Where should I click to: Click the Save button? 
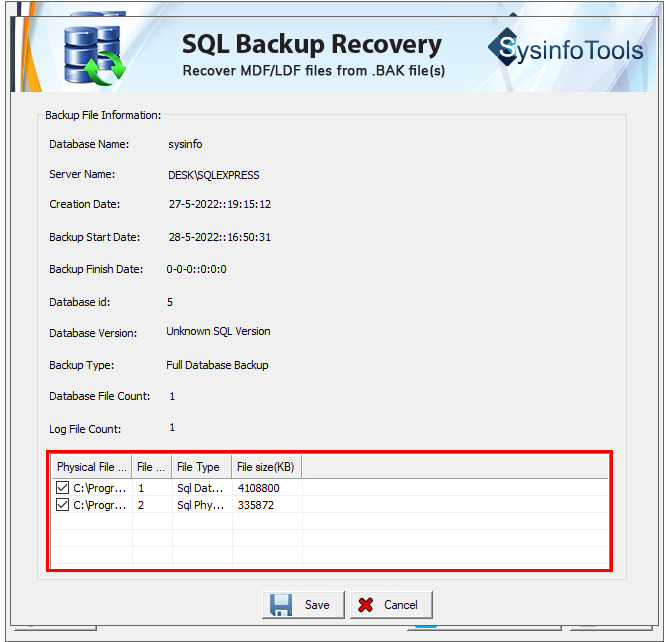click(303, 604)
